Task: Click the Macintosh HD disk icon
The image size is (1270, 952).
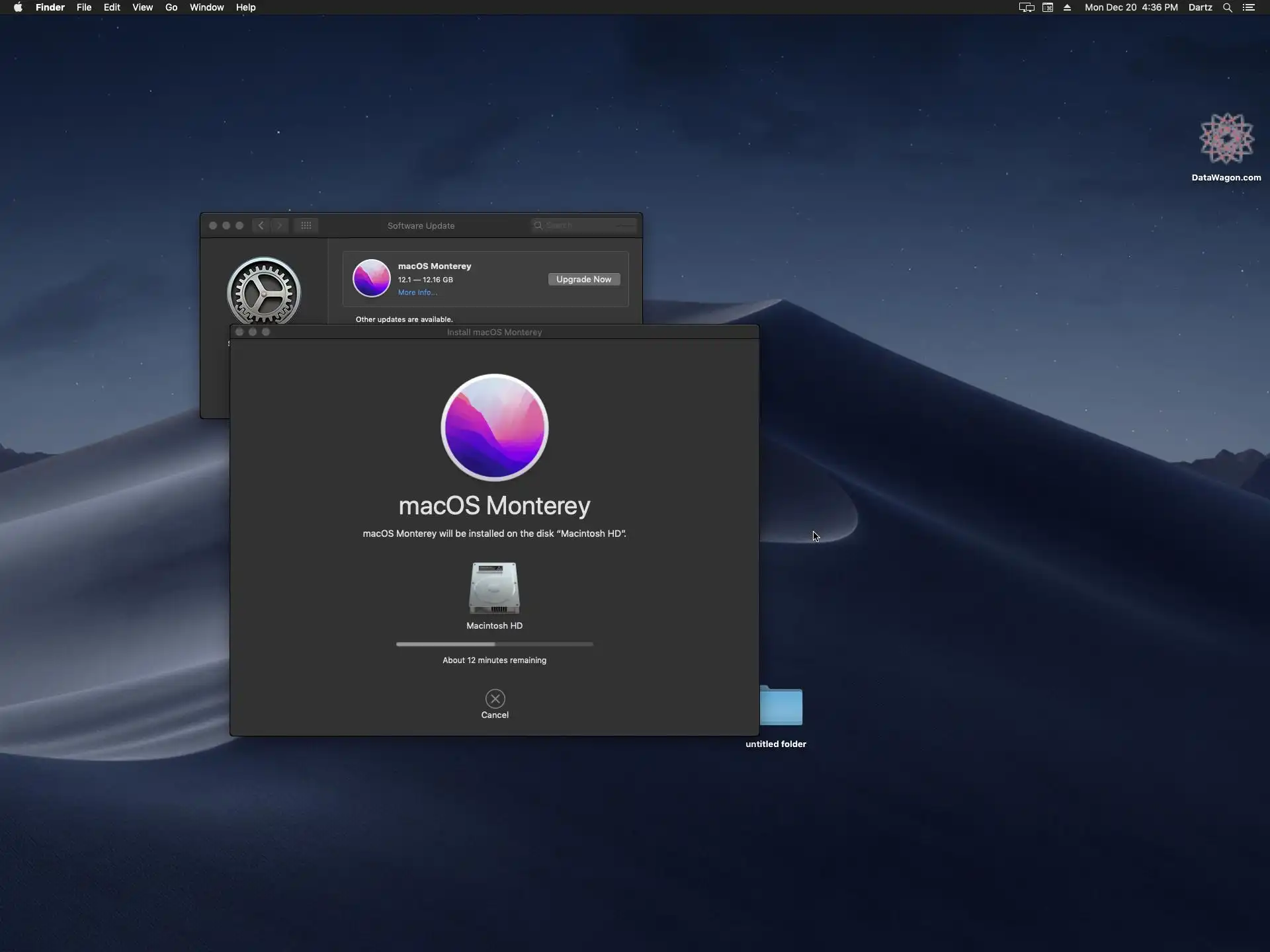Action: coord(494,588)
